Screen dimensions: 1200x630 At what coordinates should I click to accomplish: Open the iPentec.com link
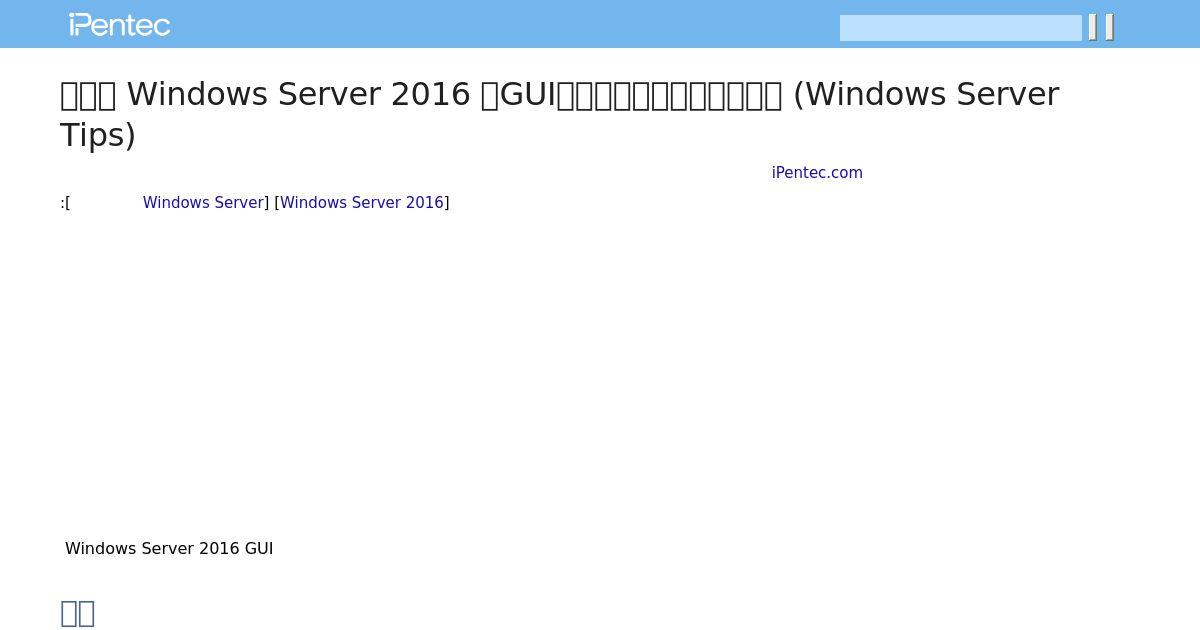(817, 173)
